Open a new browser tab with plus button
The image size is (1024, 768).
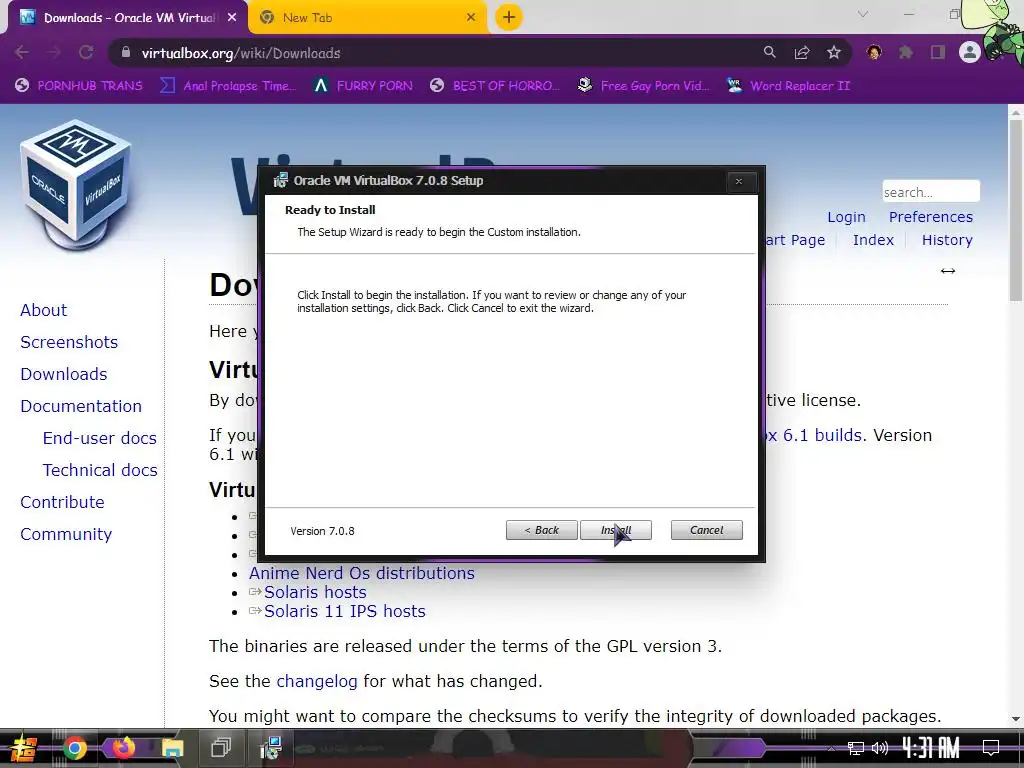point(509,18)
